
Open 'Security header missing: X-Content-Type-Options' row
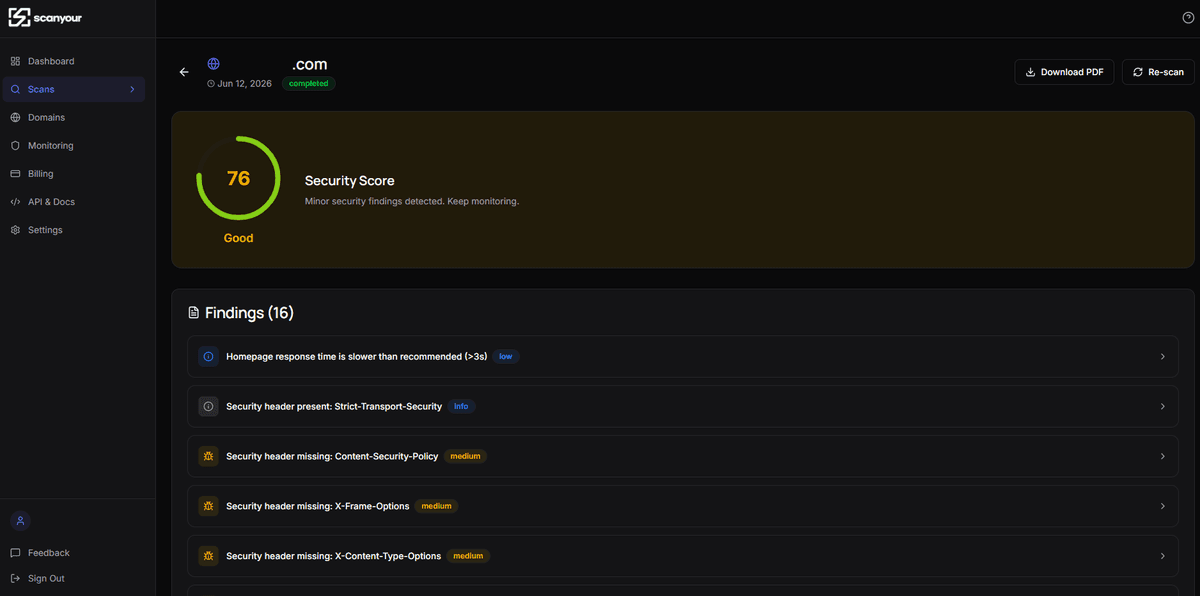pyautogui.click(x=682, y=556)
